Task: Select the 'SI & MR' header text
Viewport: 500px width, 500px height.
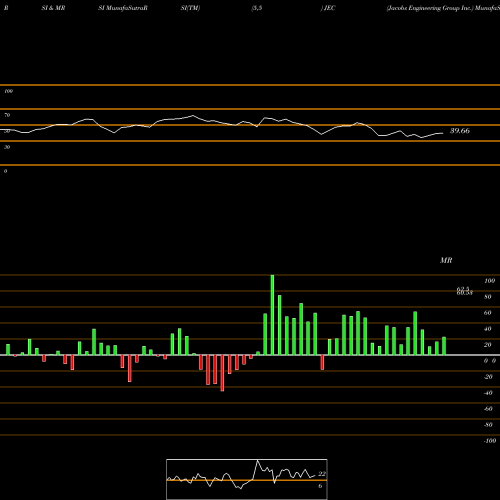Action: coord(53,8)
